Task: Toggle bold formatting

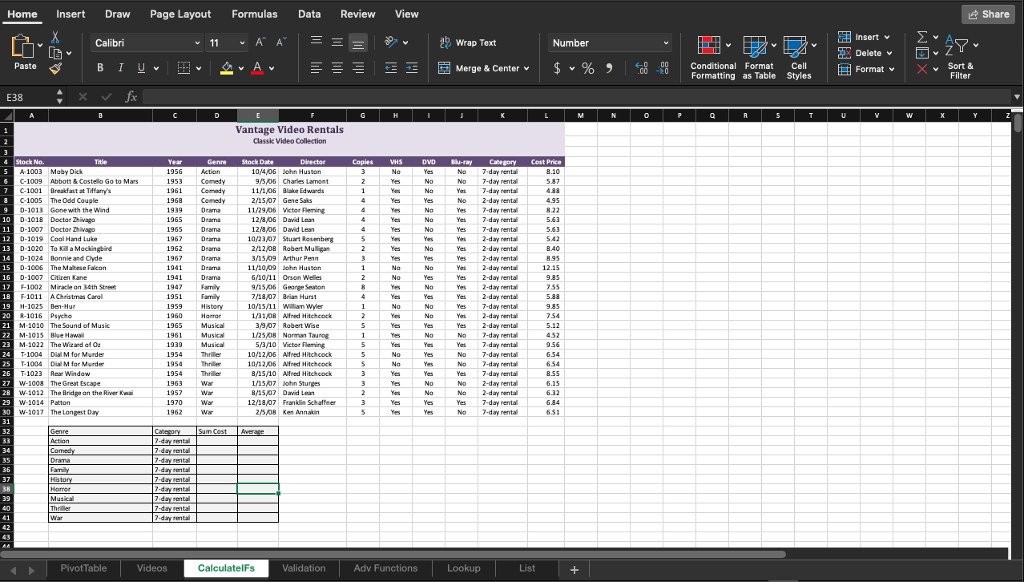Action: coord(100,68)
